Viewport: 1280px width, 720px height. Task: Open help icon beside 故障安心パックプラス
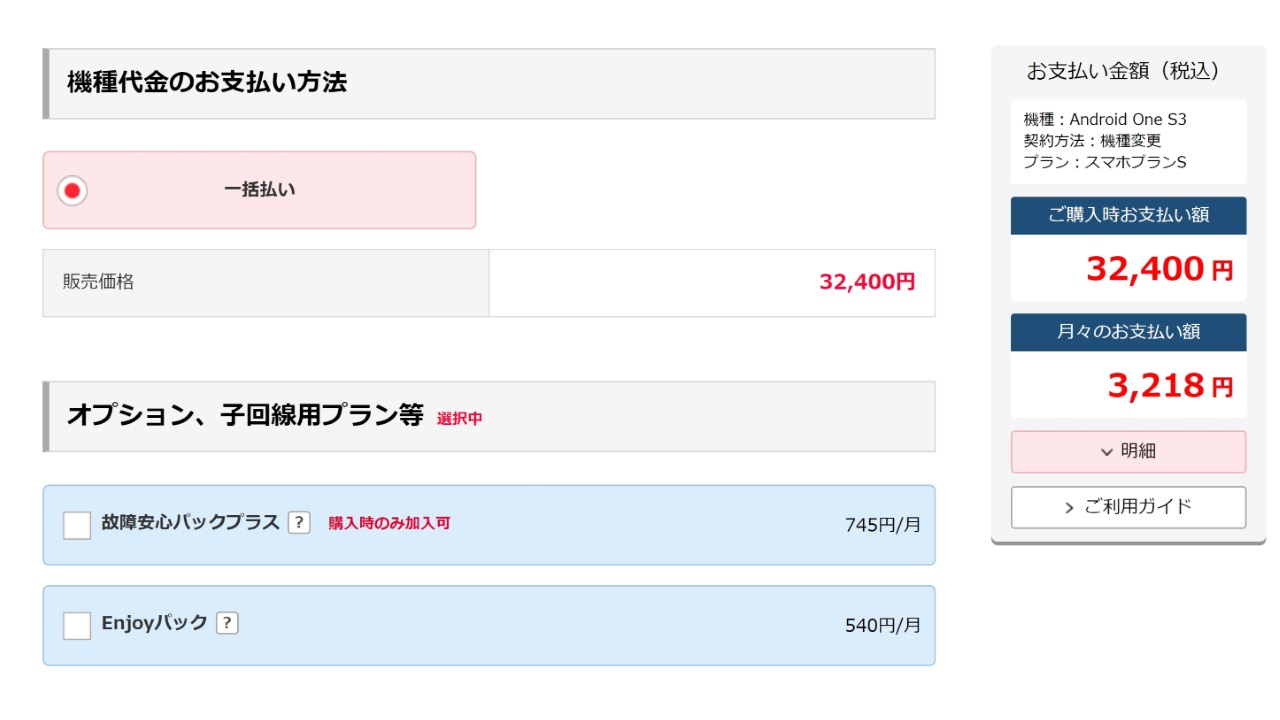tap(299, 523)
